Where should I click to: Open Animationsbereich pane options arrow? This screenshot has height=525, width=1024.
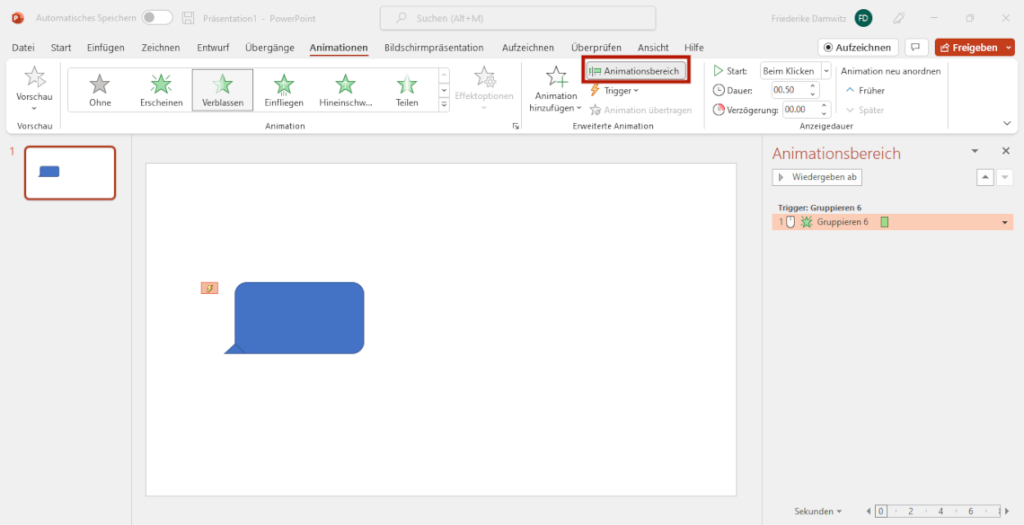coord(975,151)
